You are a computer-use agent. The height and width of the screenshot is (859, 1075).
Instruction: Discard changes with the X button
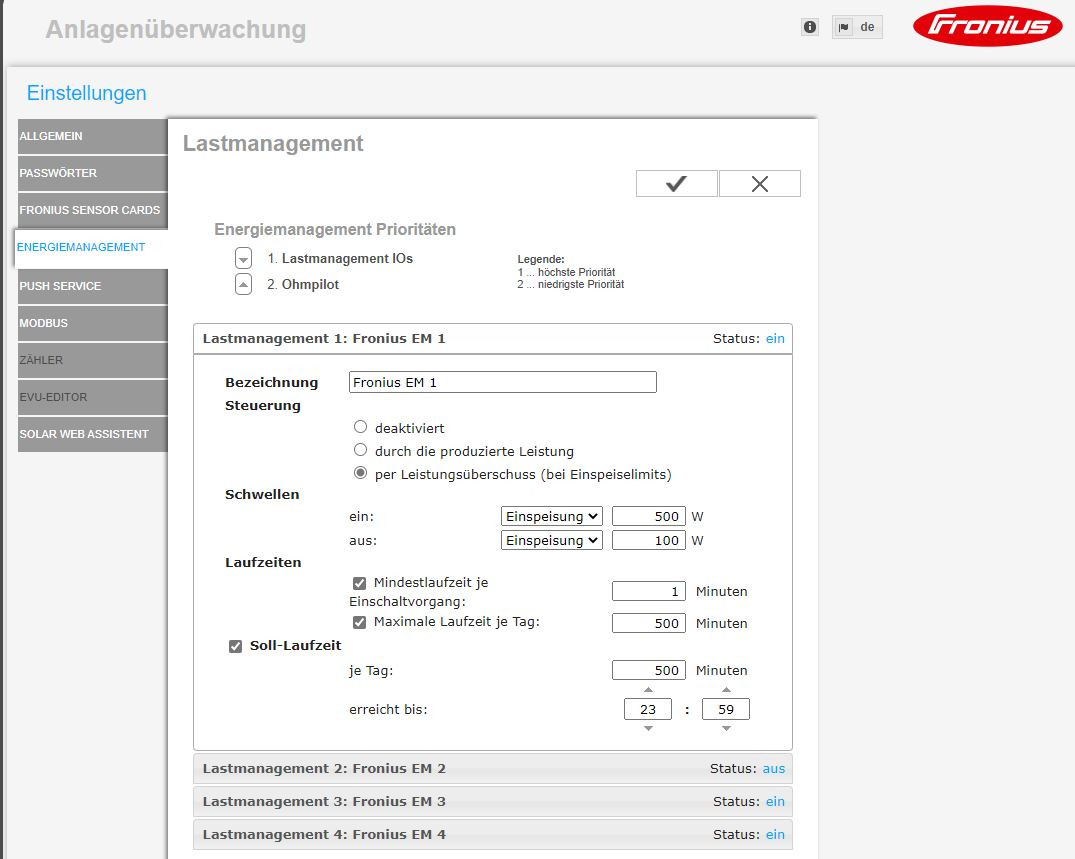pos(760,184)
